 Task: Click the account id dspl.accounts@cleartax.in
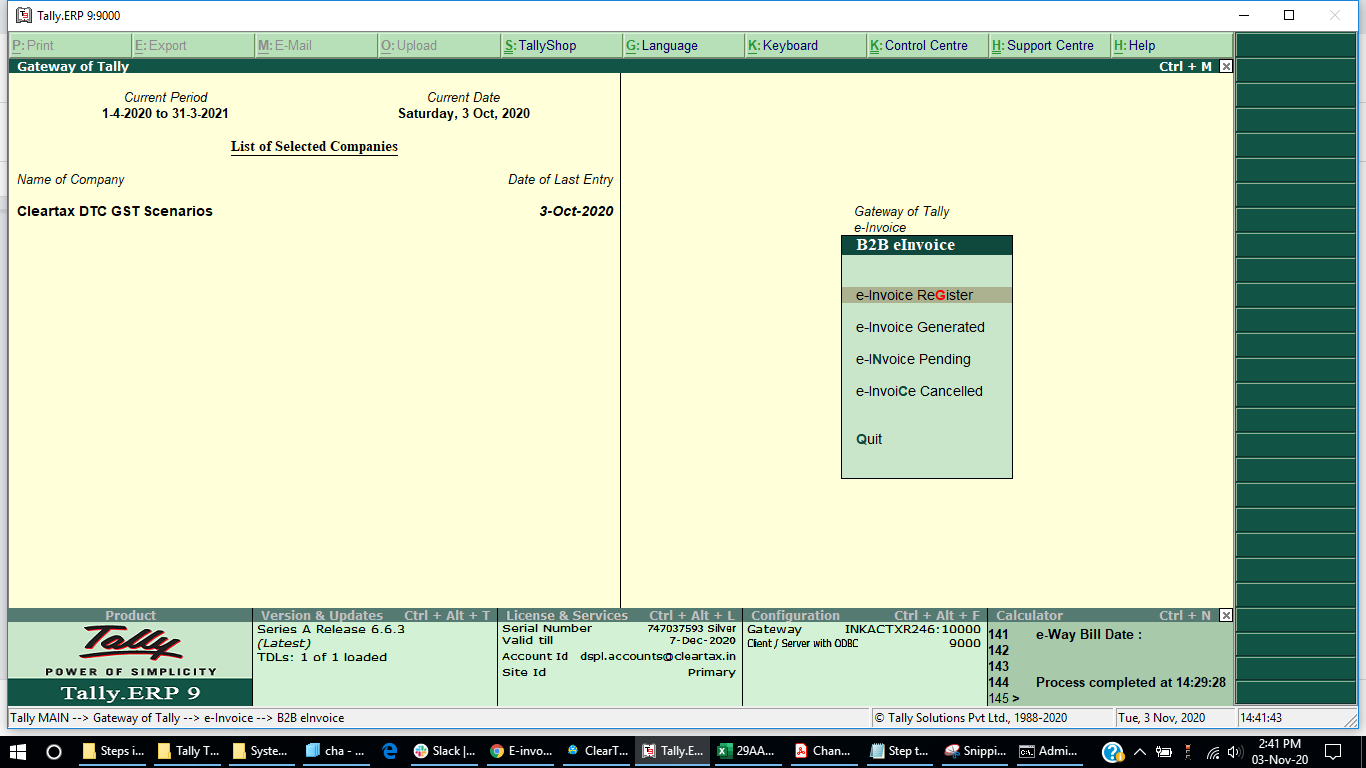(658, 656)
